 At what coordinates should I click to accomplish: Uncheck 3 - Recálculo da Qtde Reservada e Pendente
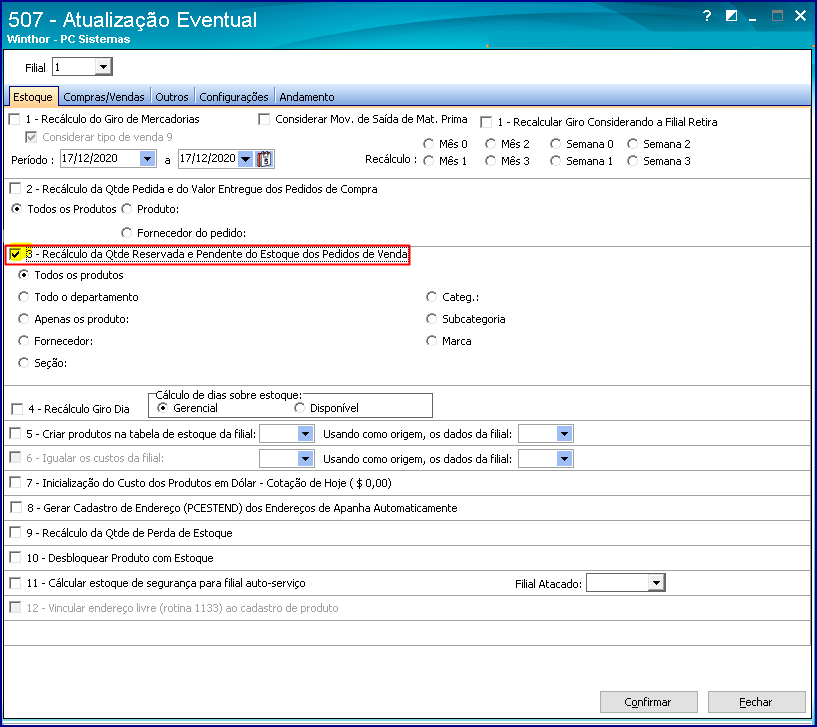point(16,254)
